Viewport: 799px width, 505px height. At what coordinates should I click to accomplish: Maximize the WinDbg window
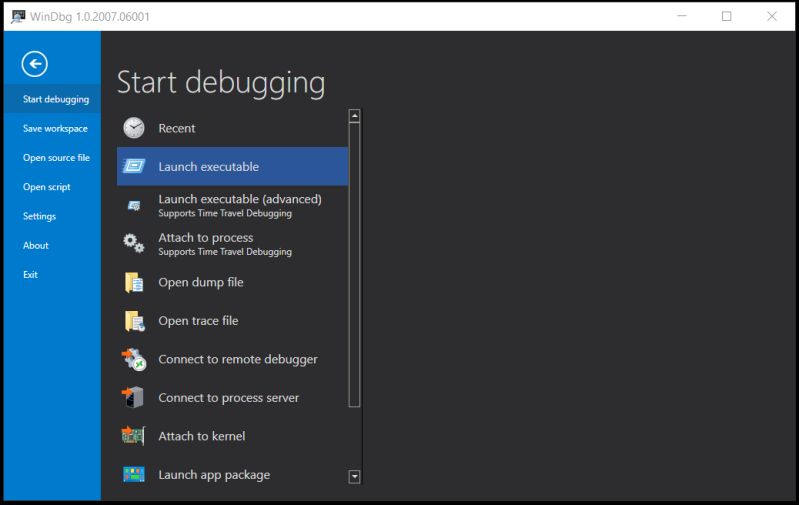coord(727,16)
